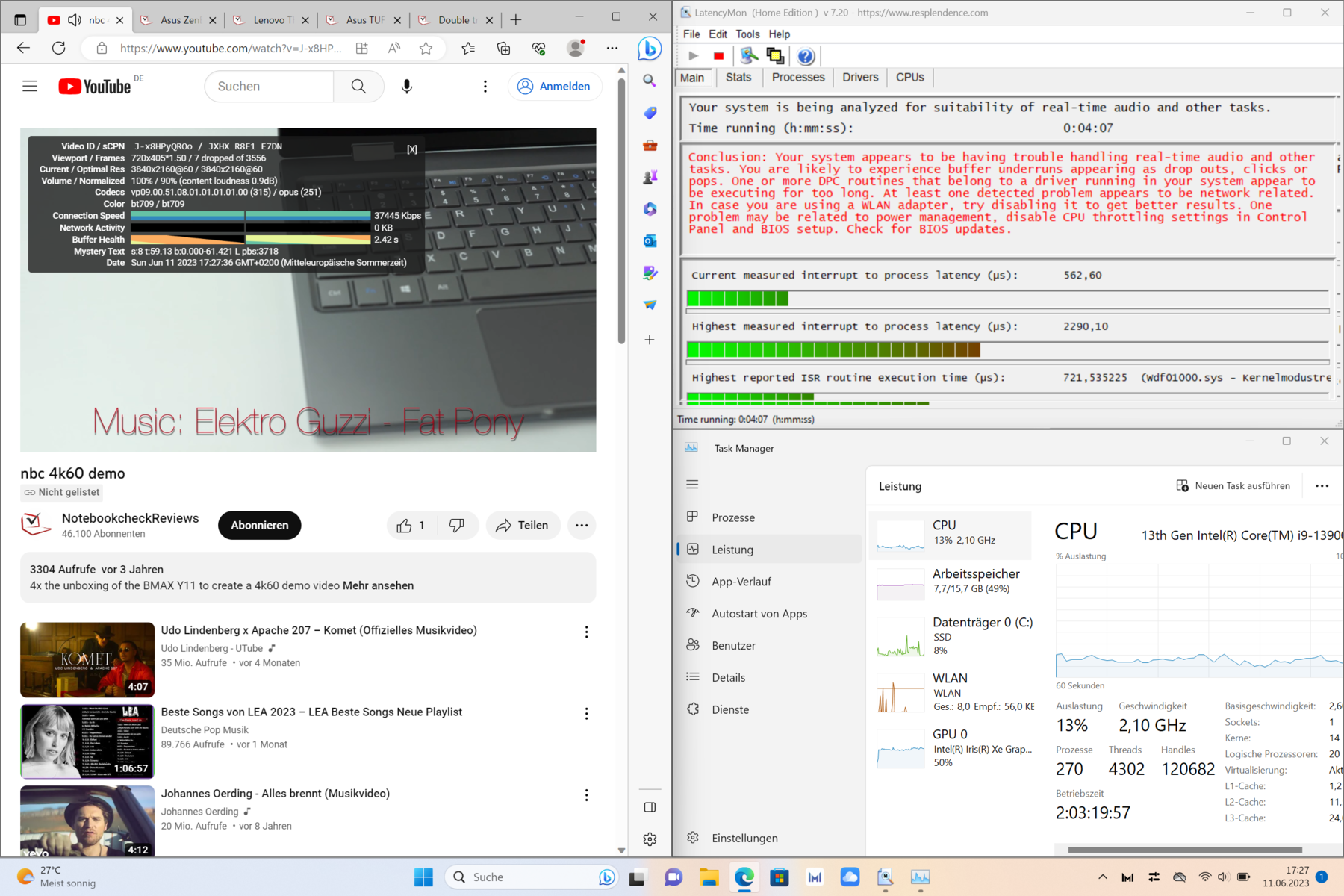
Task: Click the Windows Start button
Action: pos(423,877)
